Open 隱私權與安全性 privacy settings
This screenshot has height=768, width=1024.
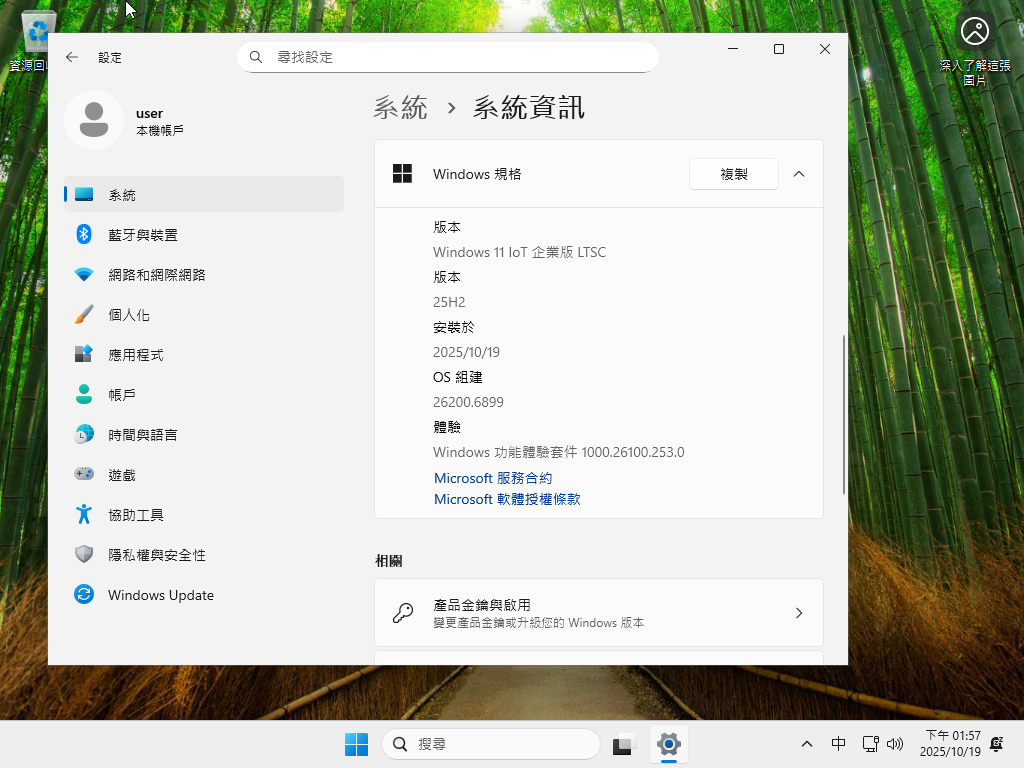coord(156,555)
